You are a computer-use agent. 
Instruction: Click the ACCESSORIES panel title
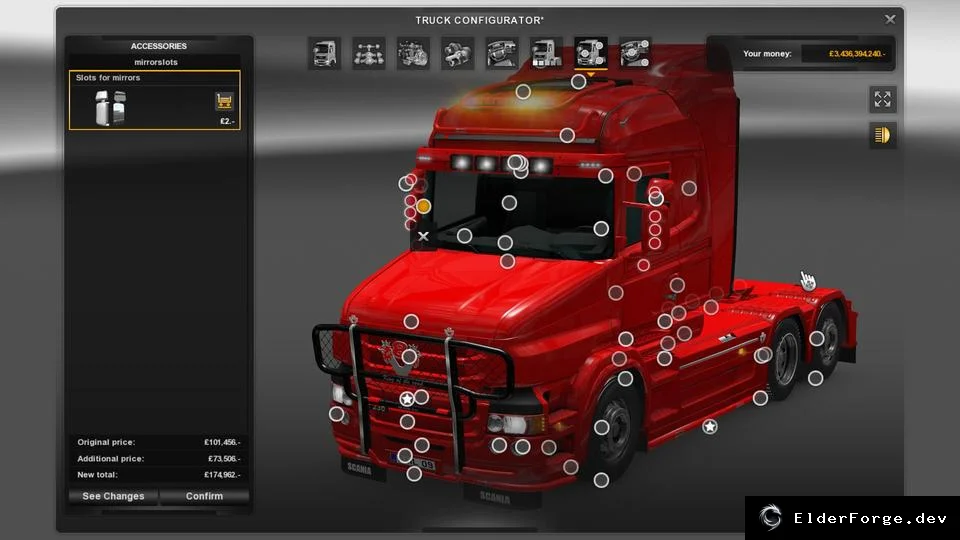click(x=159, y=46)
